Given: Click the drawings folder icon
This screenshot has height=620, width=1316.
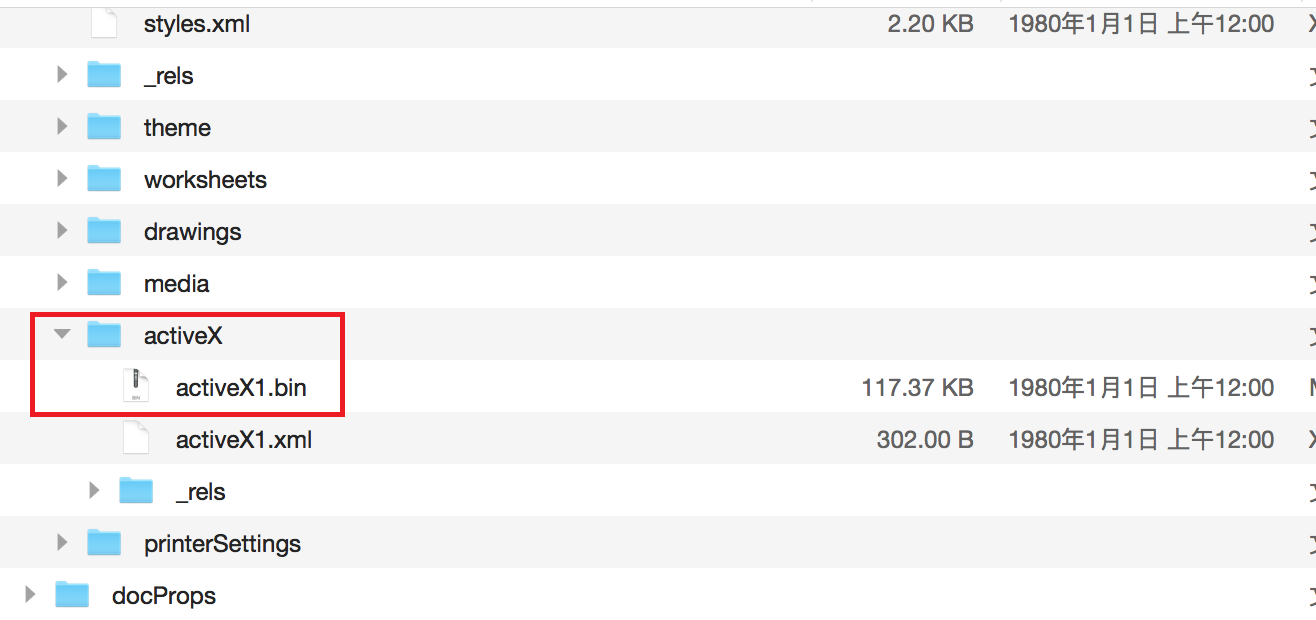Looking at the screenshot, I should pyautogui.click(x=104, y=231).
